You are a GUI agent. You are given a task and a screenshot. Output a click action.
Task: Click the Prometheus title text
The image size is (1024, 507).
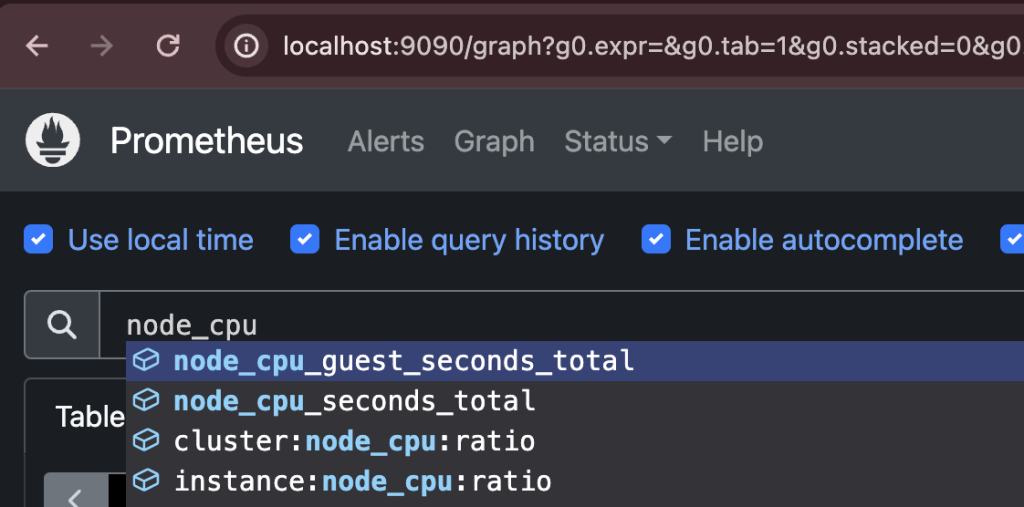click(x=206, y=142)
